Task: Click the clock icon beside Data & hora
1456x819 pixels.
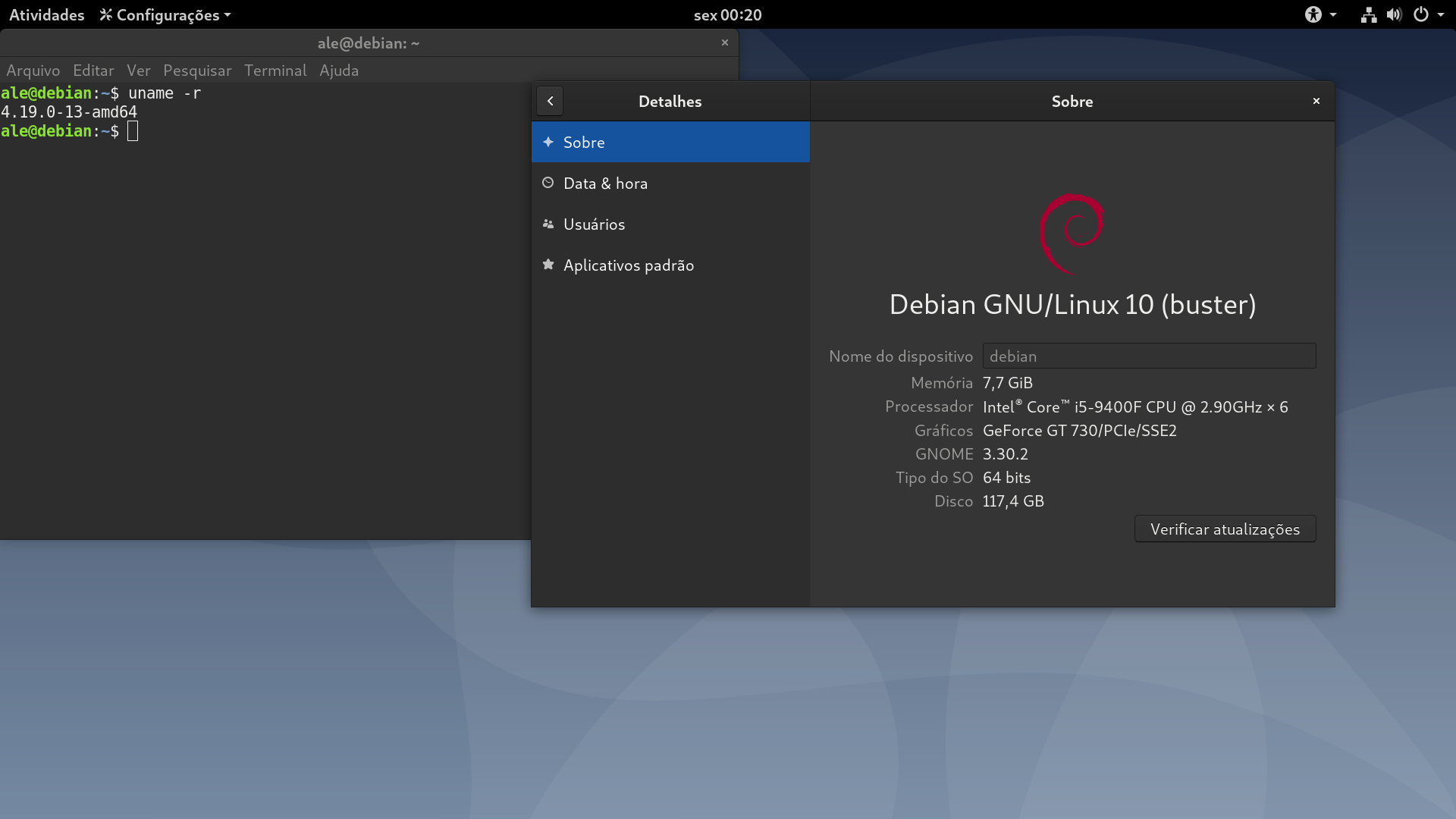Action: pos(548,183)
